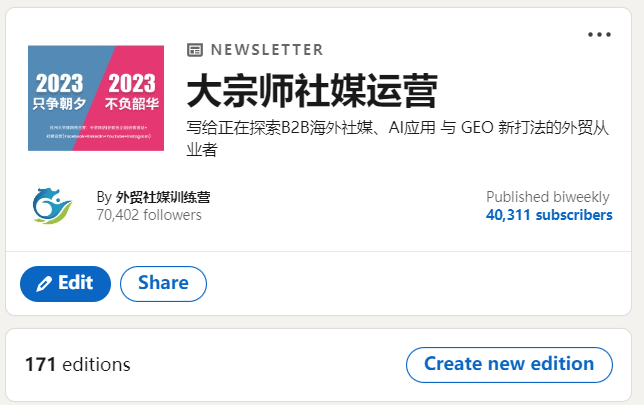Open the newsletter cover image
Viewport: 644px width, 405px height.
point(96,98)
